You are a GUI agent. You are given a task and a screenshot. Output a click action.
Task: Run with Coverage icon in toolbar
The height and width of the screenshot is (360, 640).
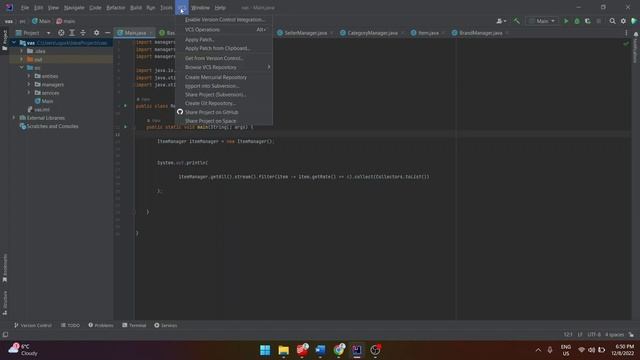(588, 21)
